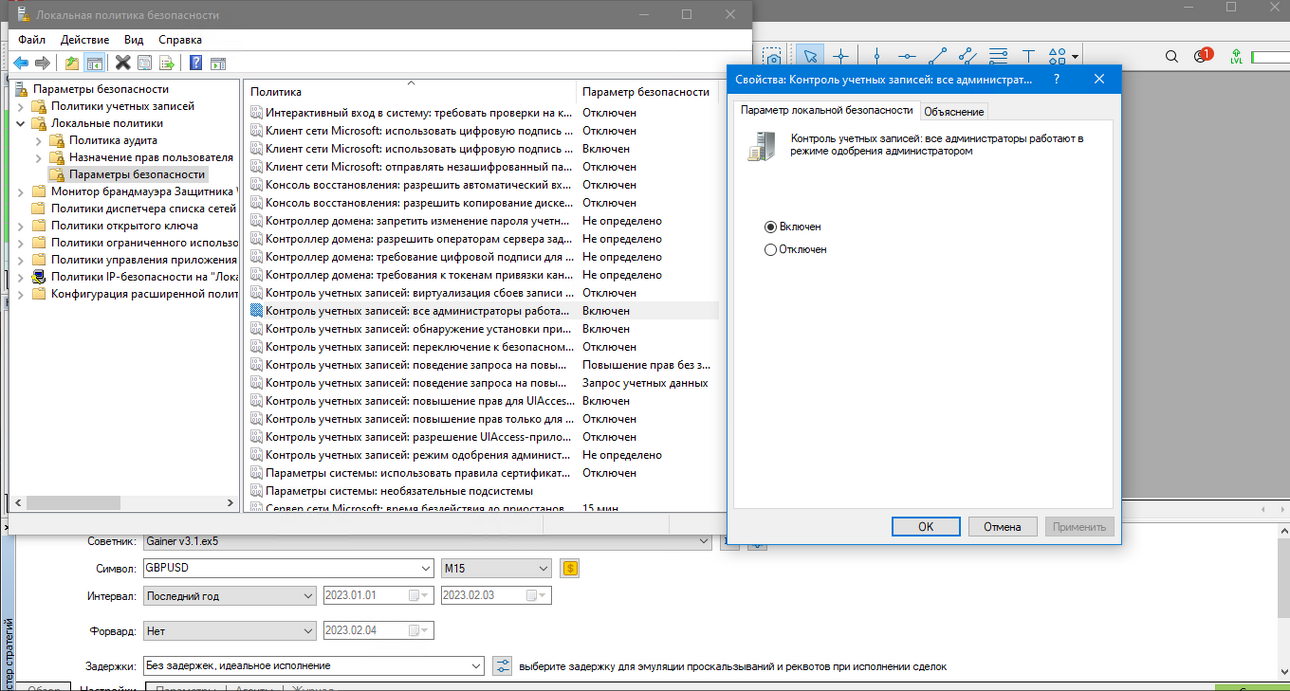
Task: Click the question mark in Properties title bar
Action: (1057, 79)
